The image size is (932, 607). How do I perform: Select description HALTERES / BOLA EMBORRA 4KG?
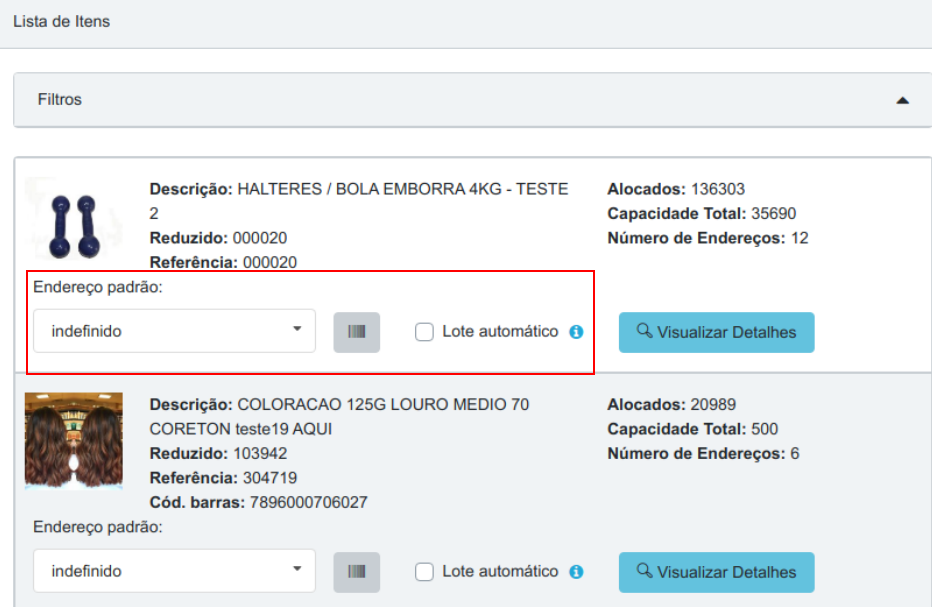(x=358, y=201)
